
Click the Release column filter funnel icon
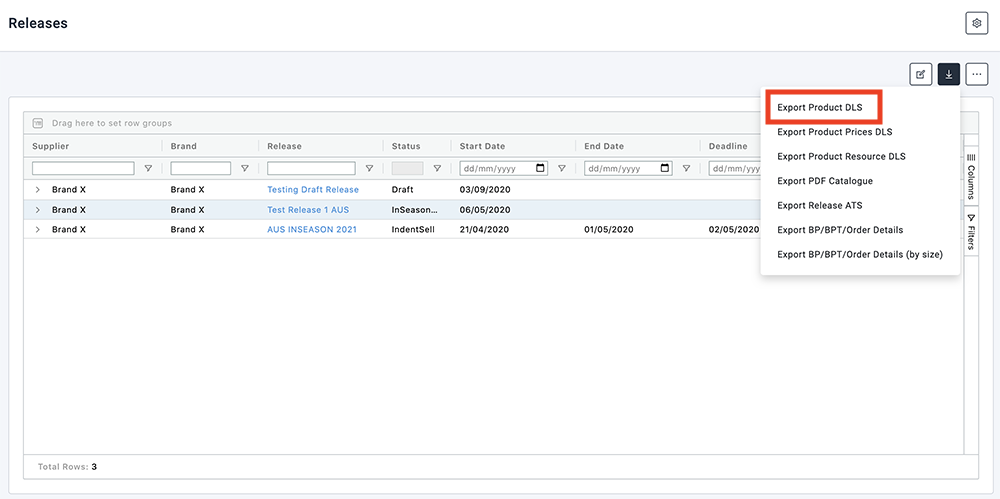(369, 169)
